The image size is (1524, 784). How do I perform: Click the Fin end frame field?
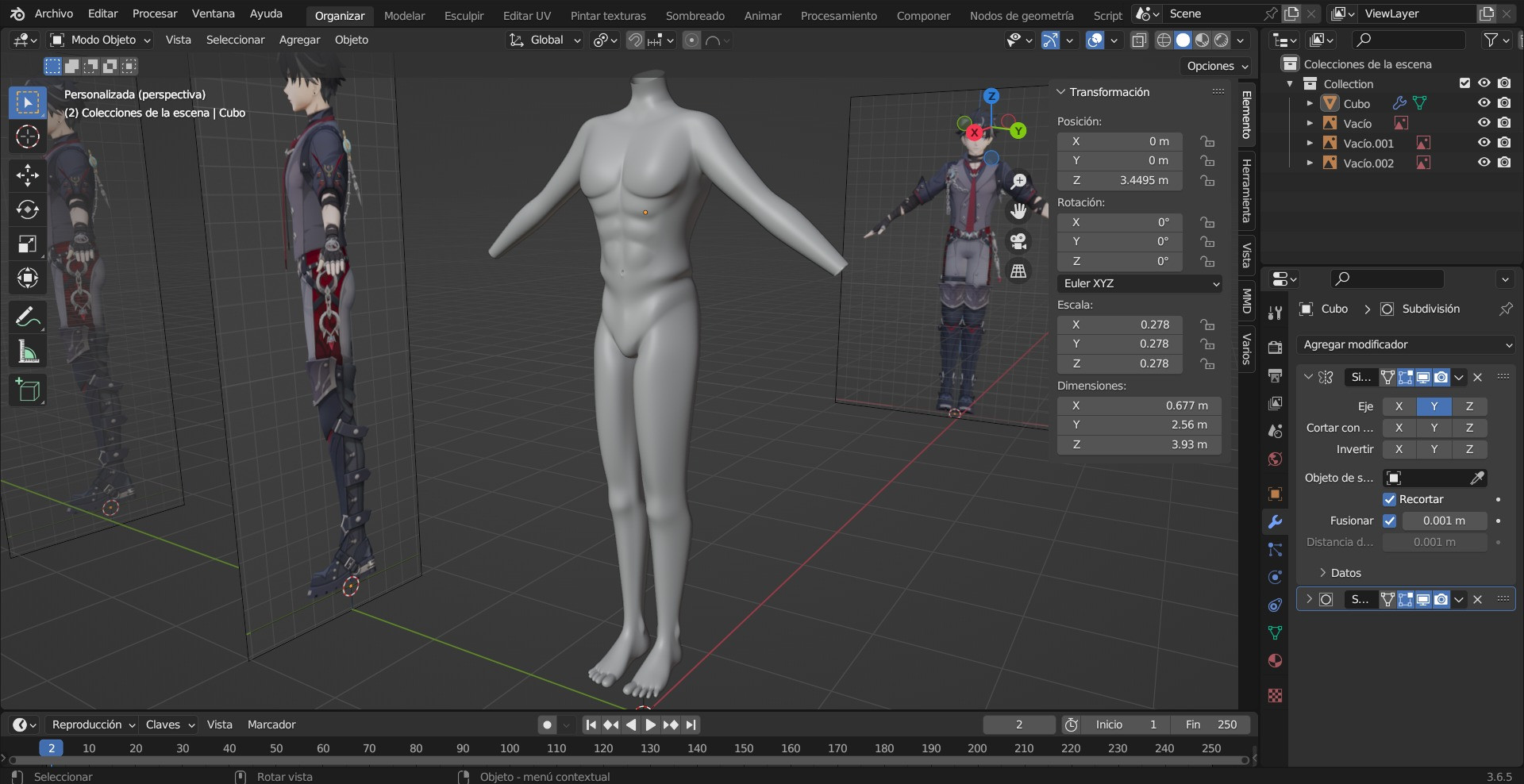click(x=1211, y=724)
